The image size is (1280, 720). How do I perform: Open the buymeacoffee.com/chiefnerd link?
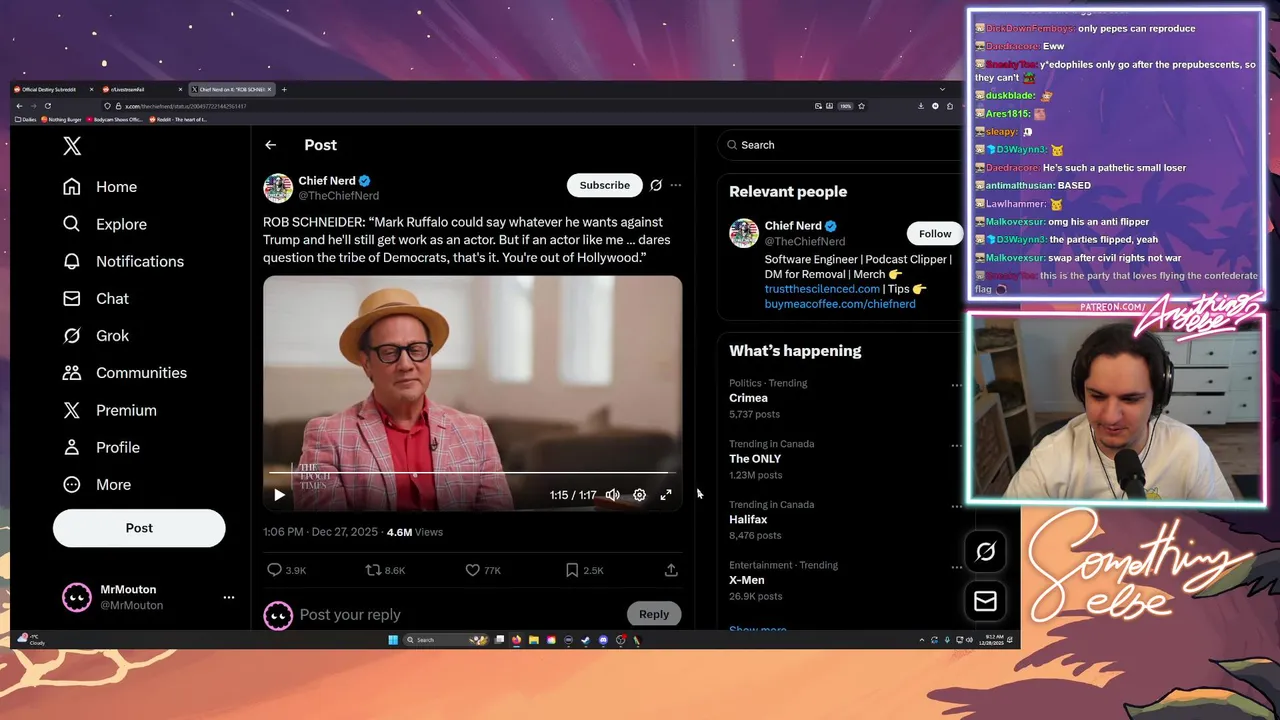click(840, 304)
